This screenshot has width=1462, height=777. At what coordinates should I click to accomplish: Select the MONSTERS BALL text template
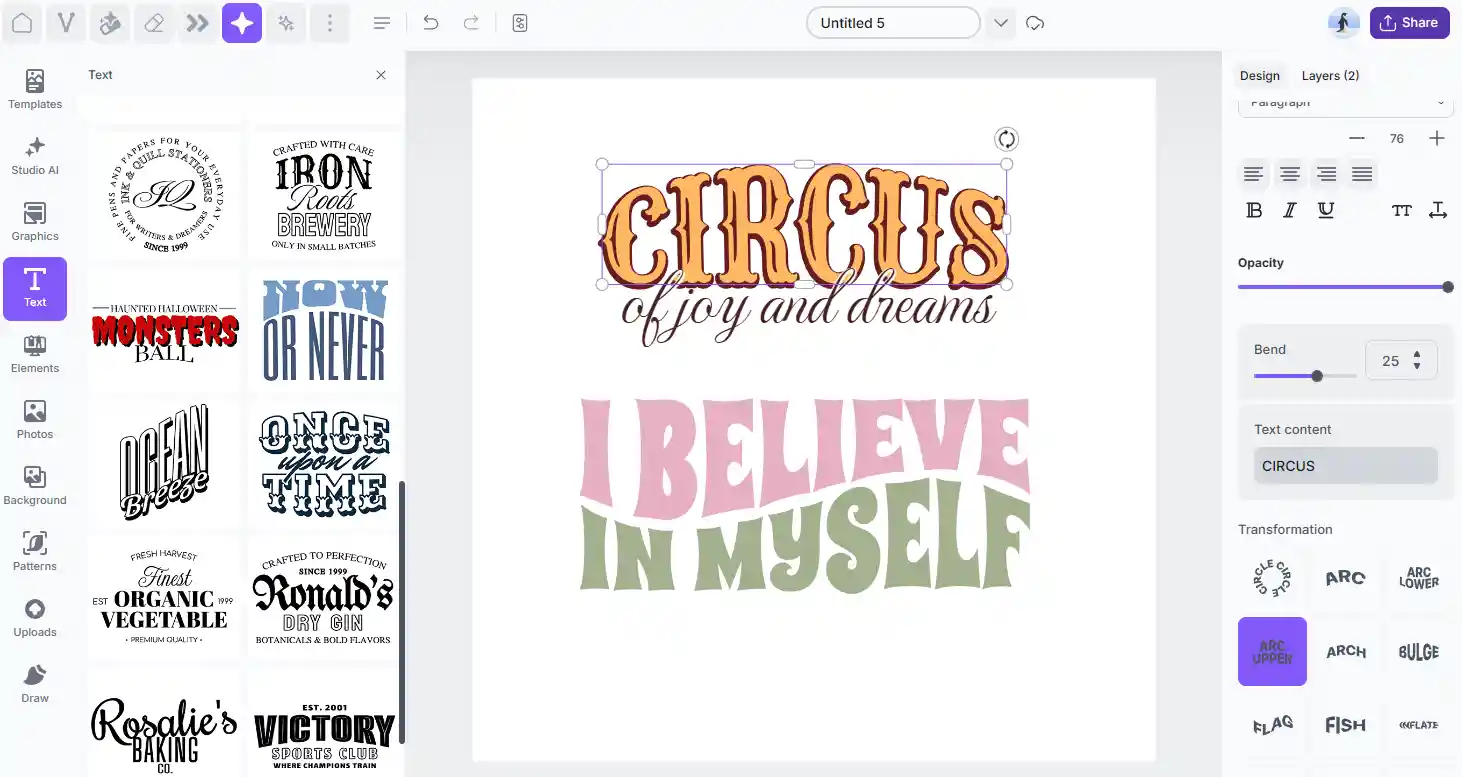[164, 328]
